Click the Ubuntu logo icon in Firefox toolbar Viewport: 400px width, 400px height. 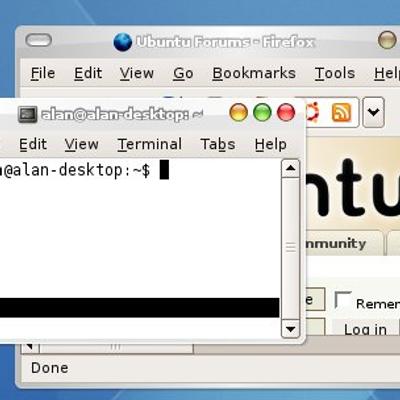pyautogui.click(x=312, y=112)
